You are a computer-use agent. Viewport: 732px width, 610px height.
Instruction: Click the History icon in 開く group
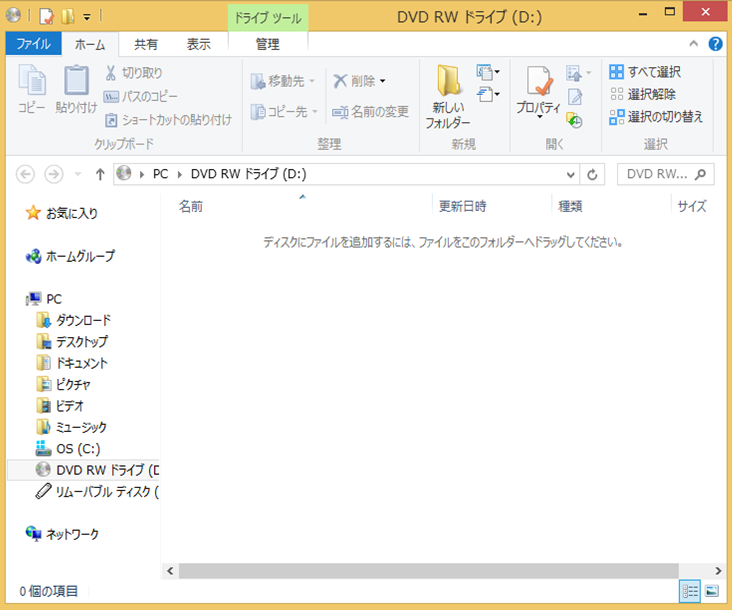coord(574,120)
